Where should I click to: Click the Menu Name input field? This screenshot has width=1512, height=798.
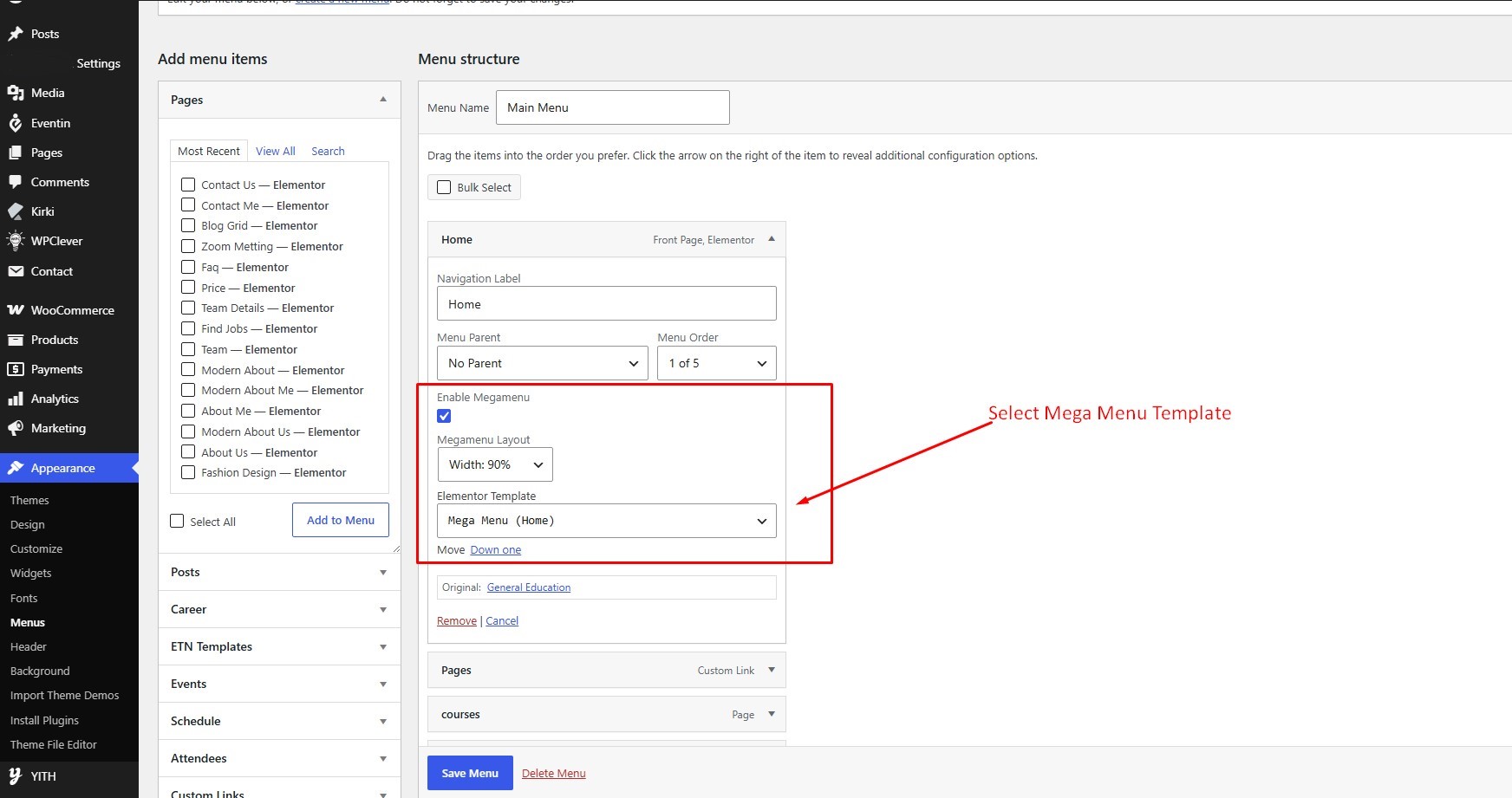point(613,107)
